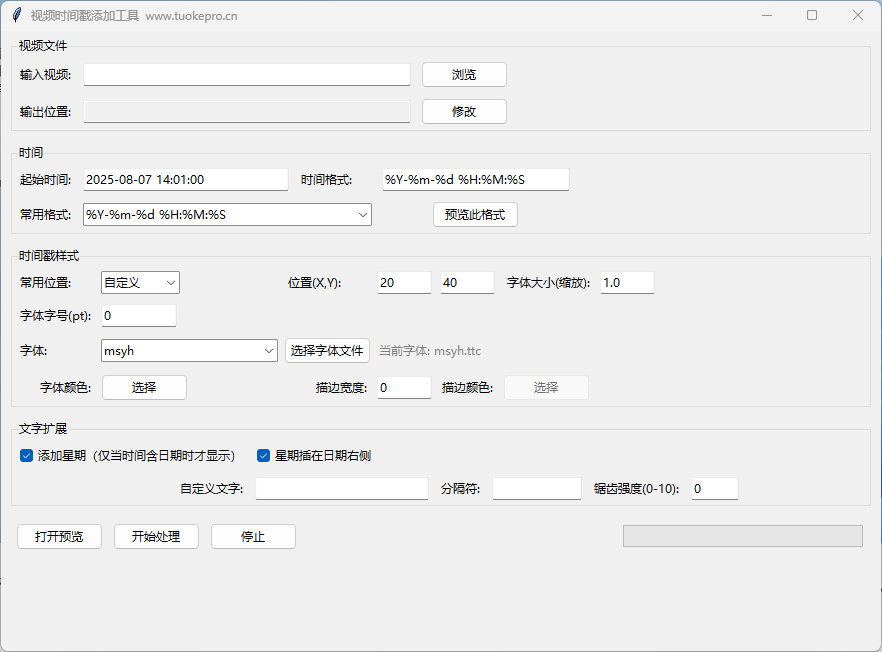The image size is (882, 652).
Task: Click 浏览 to browse for input video
Action: 463,74
